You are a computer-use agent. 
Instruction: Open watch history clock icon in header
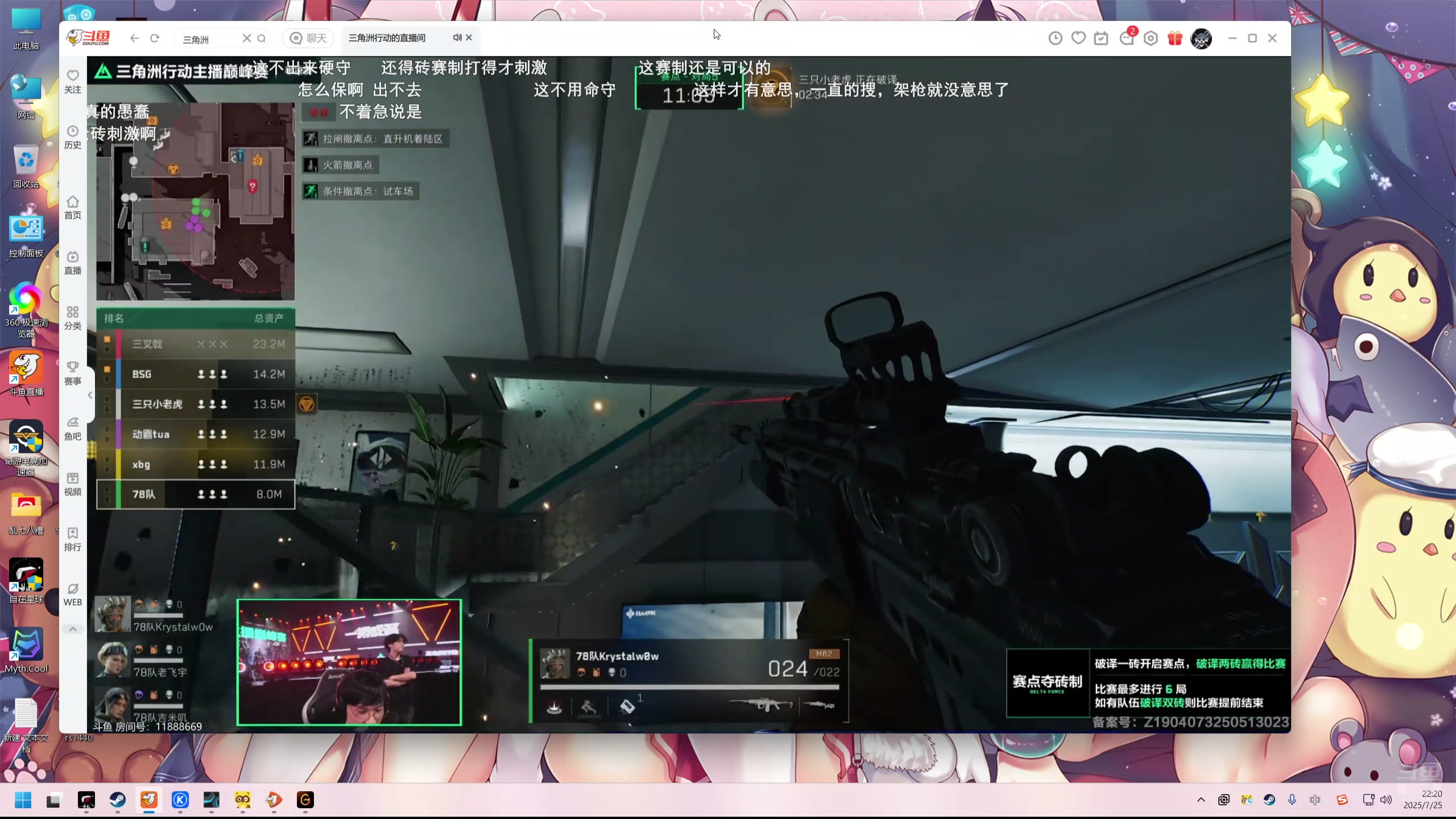pyautogui.click(x=1055, y=38)
